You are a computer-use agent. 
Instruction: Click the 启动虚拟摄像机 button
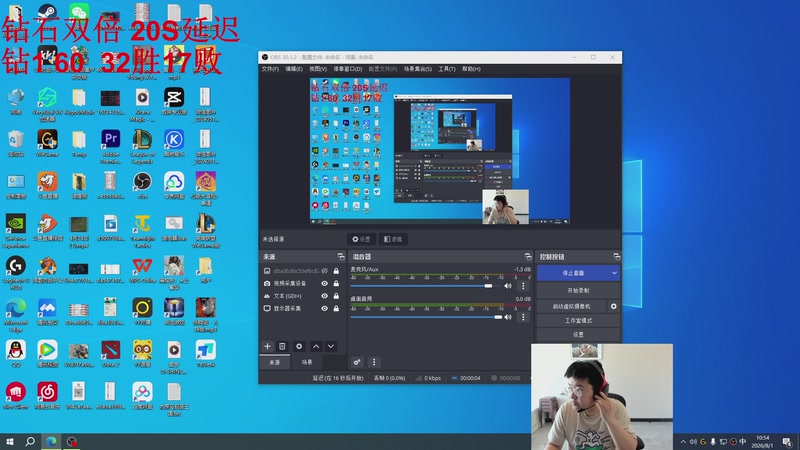tap(571, 306)
